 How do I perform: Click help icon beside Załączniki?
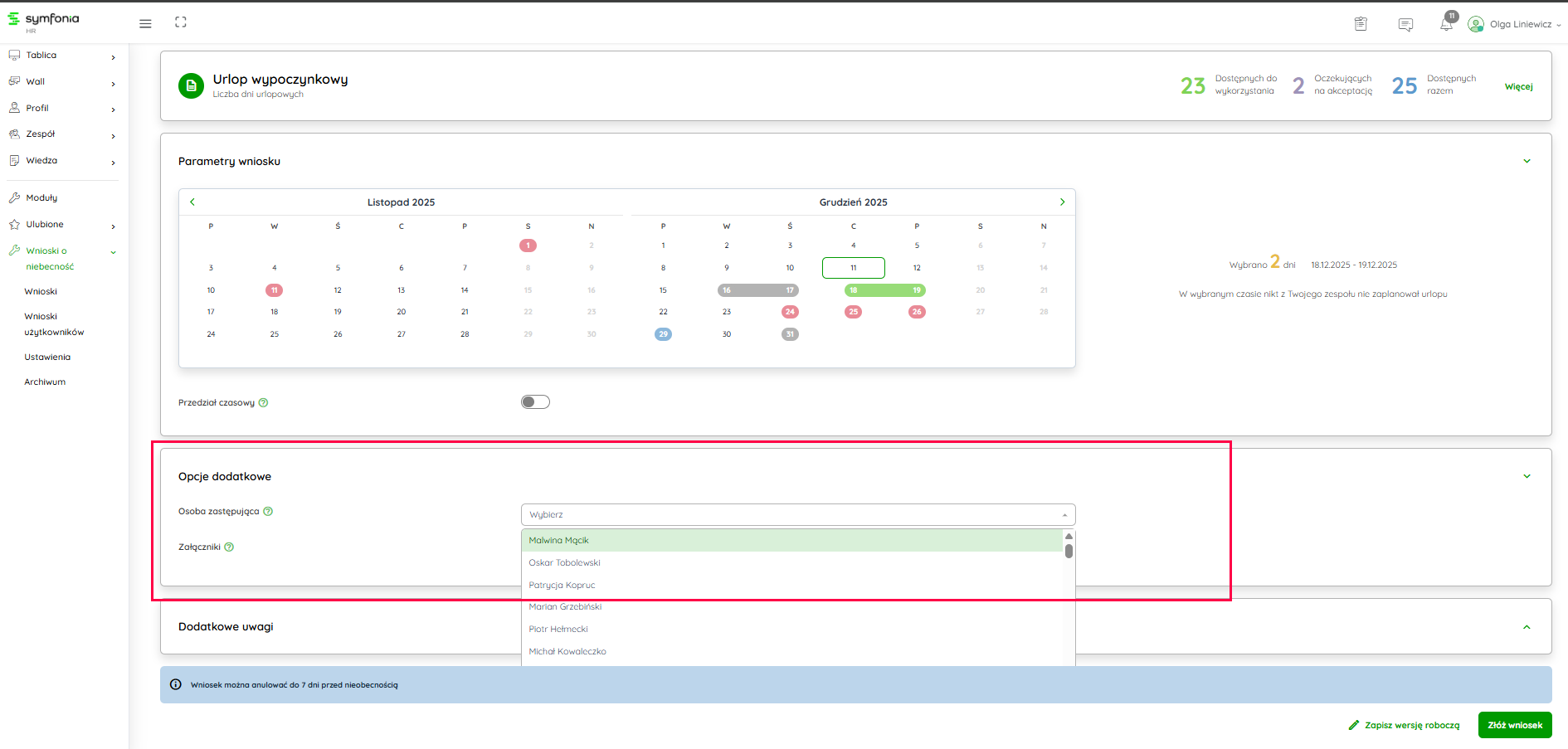tap(229, 547)
